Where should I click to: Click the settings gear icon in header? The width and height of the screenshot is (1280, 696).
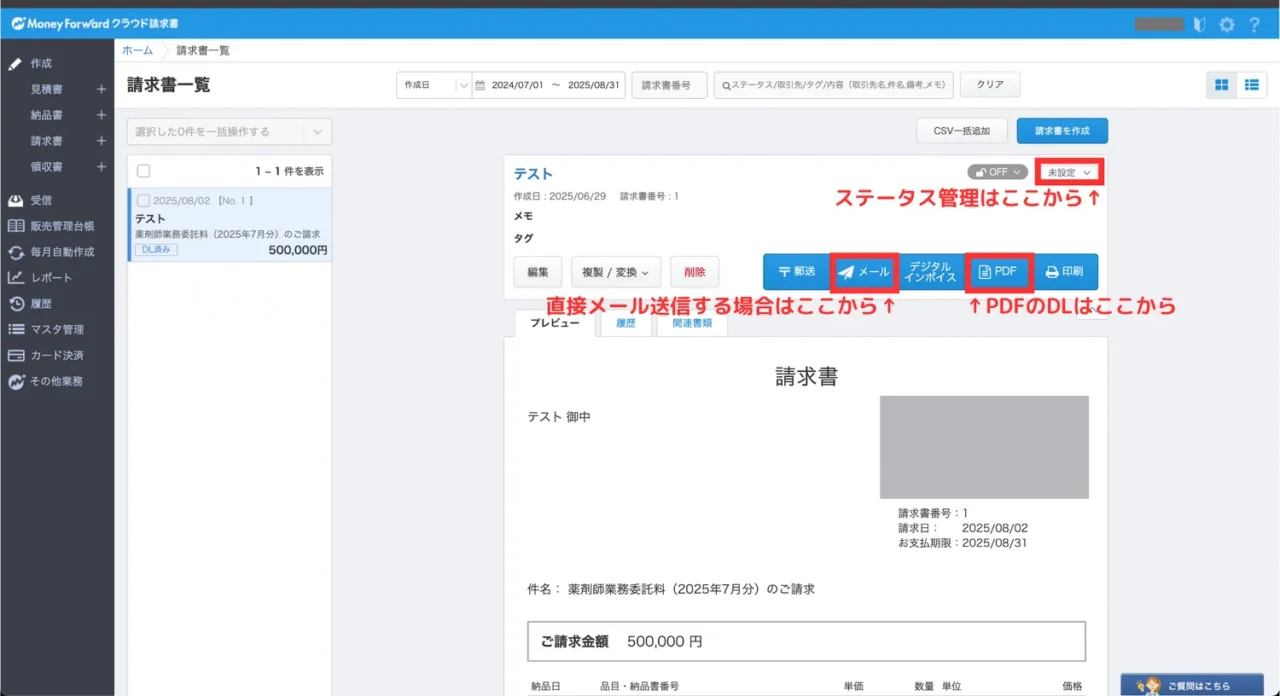(x=1227, y=24)
